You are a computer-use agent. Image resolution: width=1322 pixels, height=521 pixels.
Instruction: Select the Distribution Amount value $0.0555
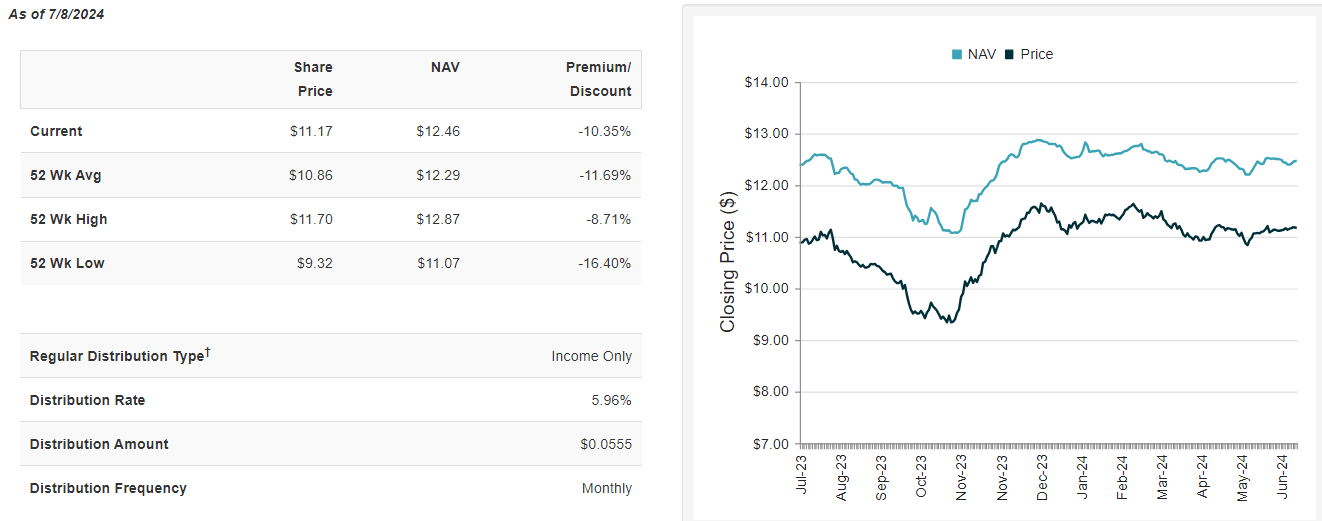click(606, 444)
